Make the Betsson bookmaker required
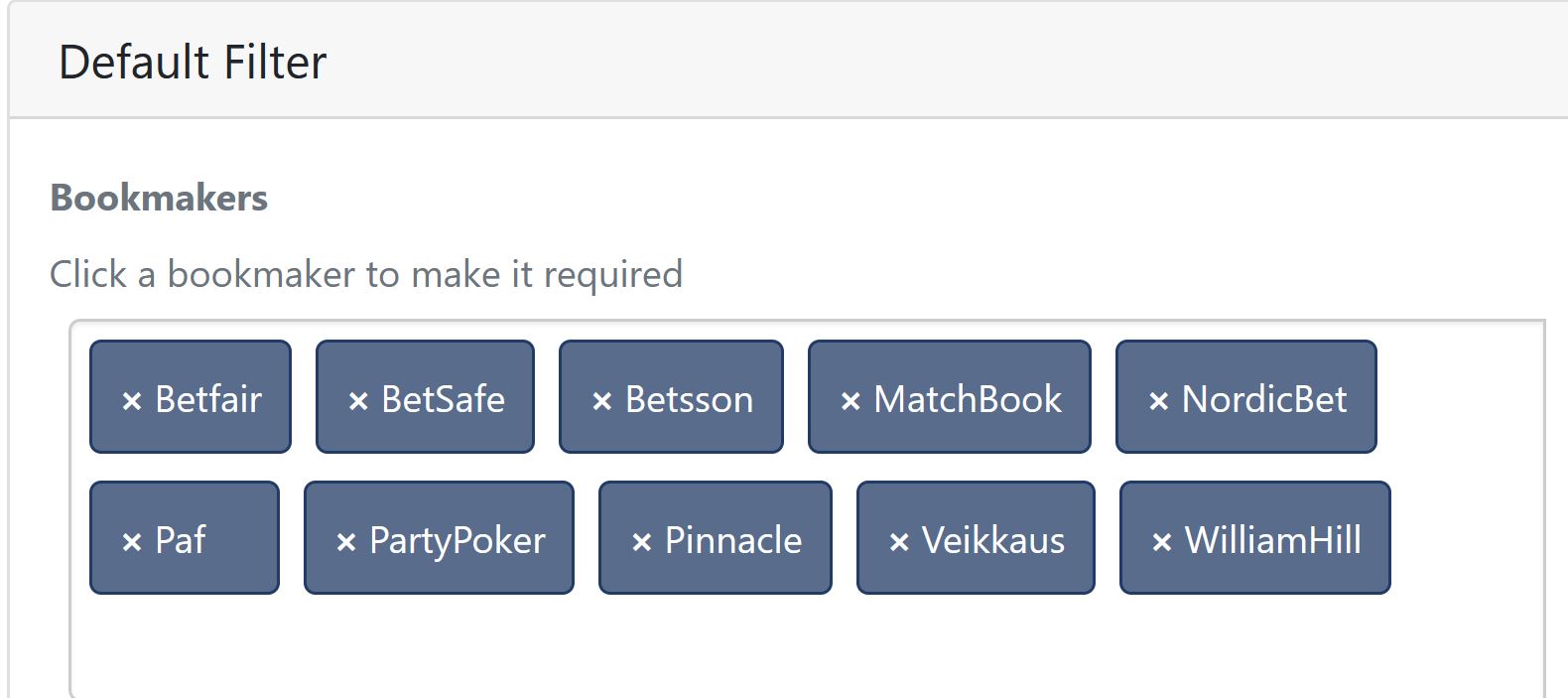 [x=689, y=399]
